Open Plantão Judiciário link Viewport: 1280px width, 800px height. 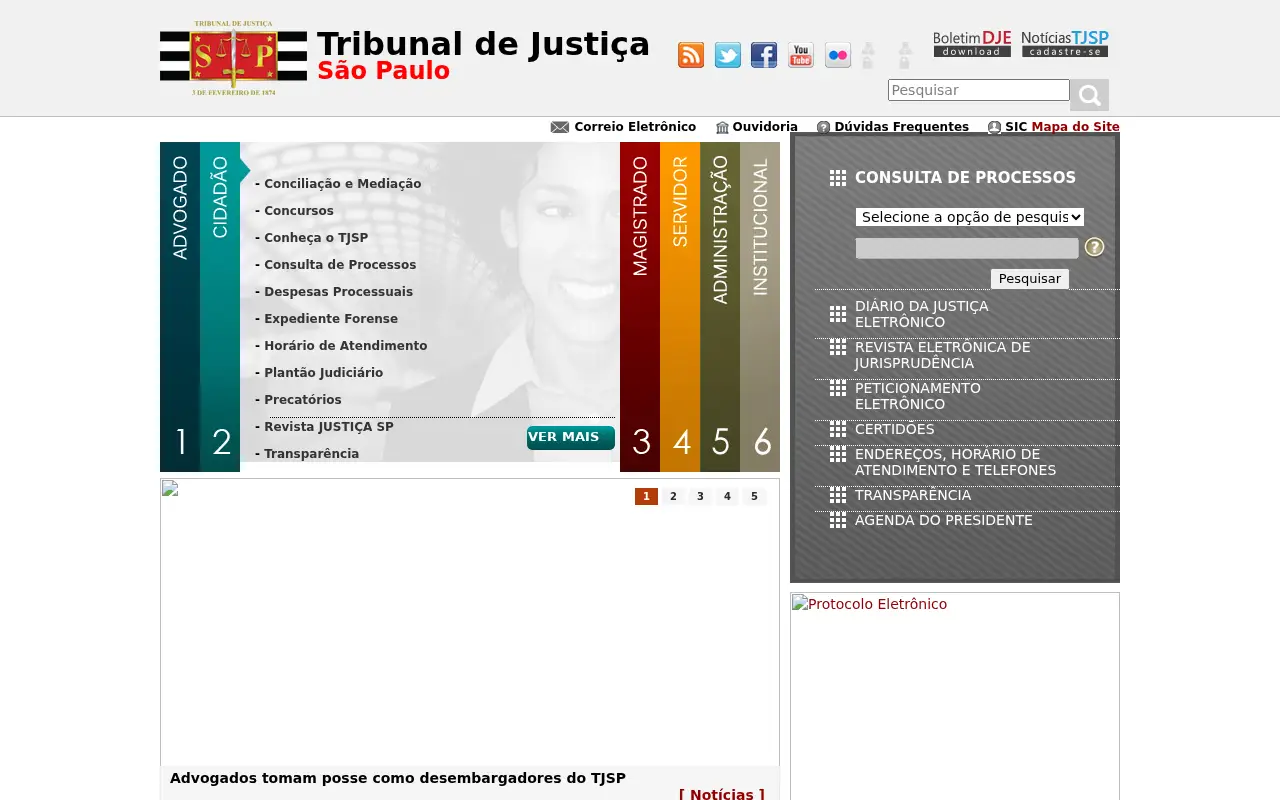pos(323,373)
